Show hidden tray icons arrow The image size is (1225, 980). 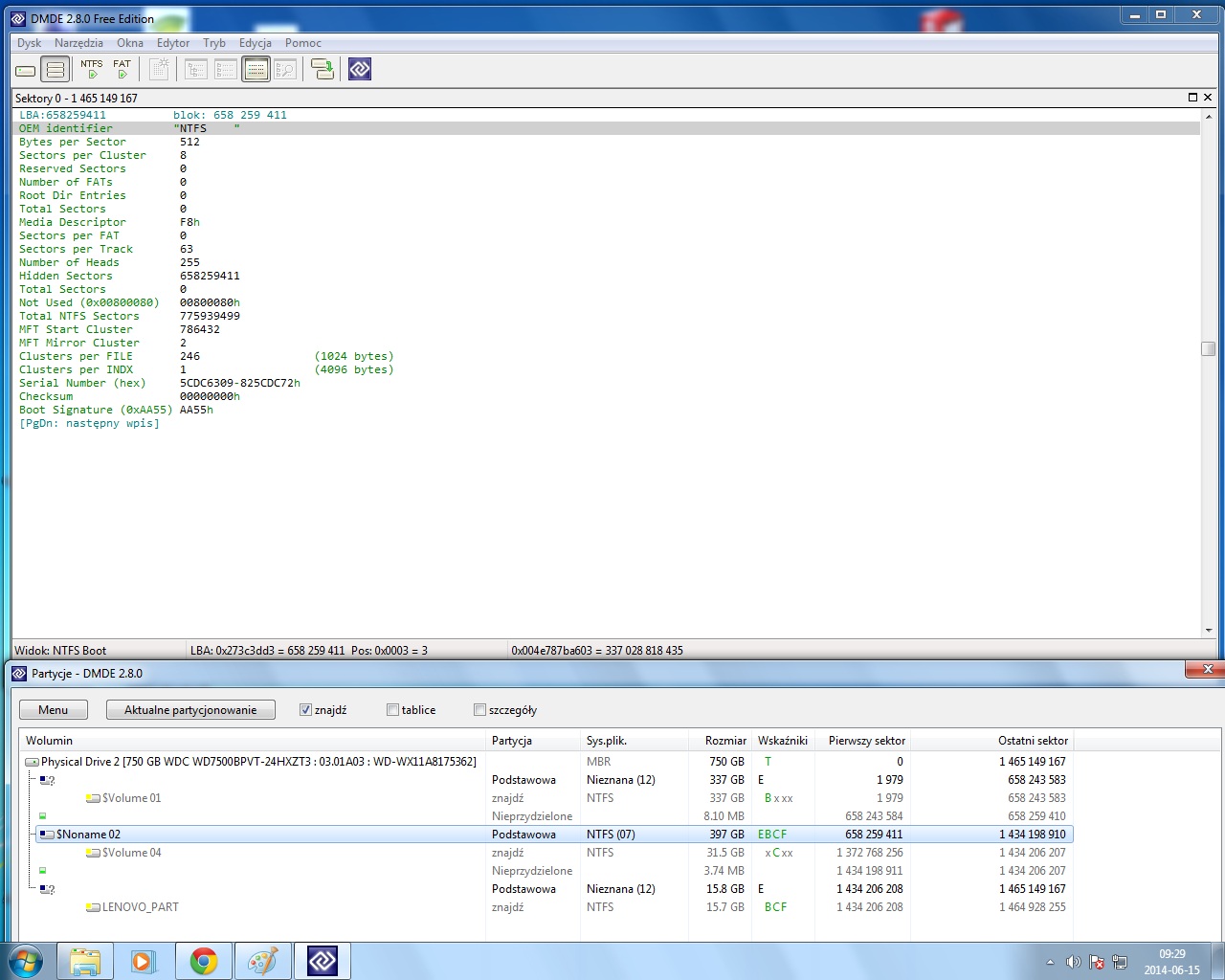(x=1050, y=962)
